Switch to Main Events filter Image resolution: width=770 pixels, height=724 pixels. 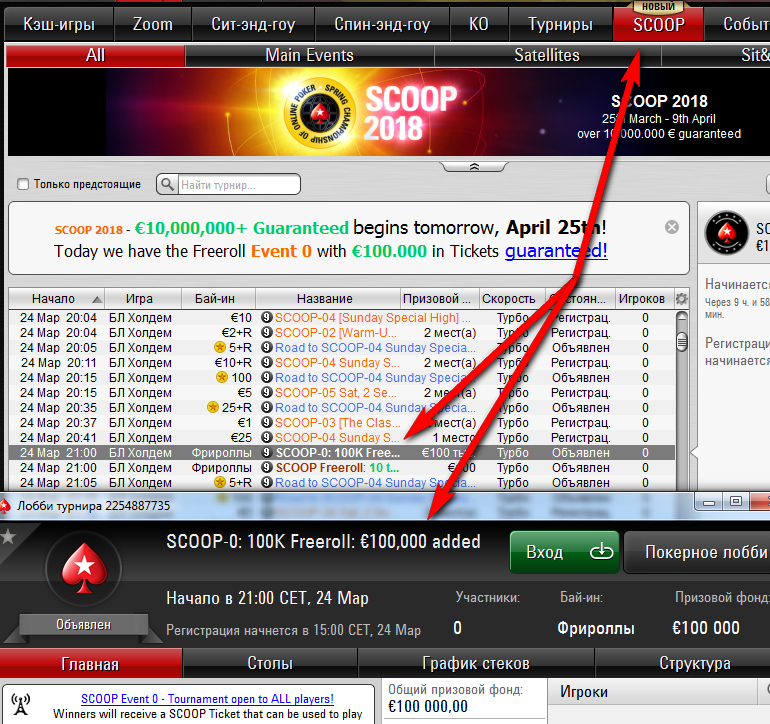[x=309, y=55]
